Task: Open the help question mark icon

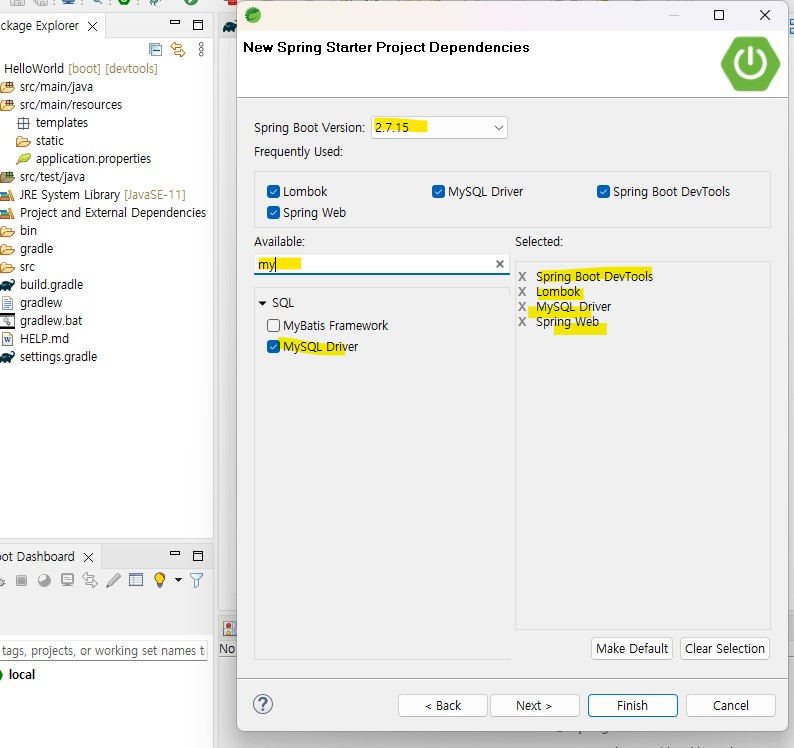Action: [x=263, y=704]
